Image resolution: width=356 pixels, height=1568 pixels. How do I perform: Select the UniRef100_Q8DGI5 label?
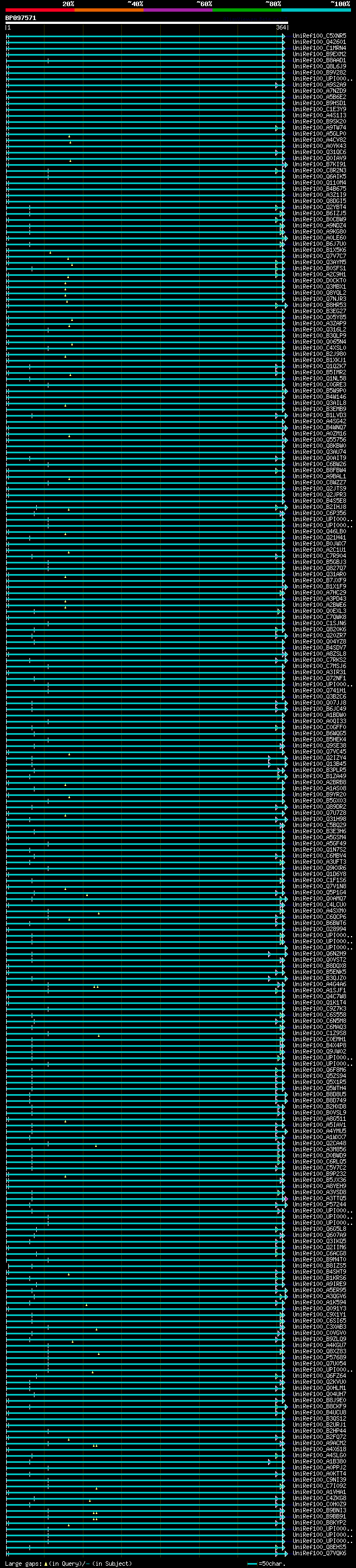click(x=319, y=201)
